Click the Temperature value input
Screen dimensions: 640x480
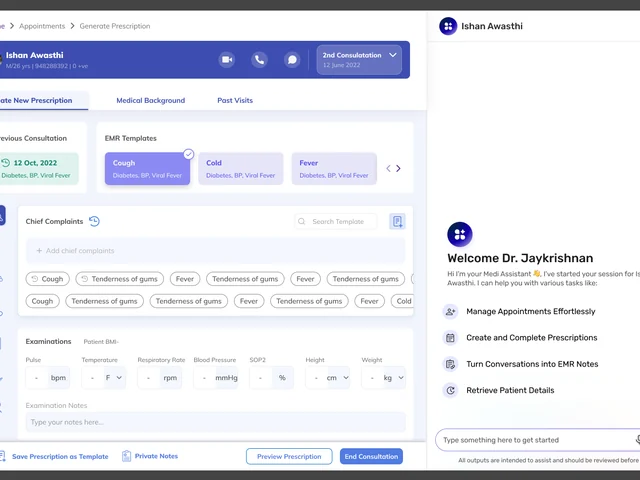[x=92, y=378]
